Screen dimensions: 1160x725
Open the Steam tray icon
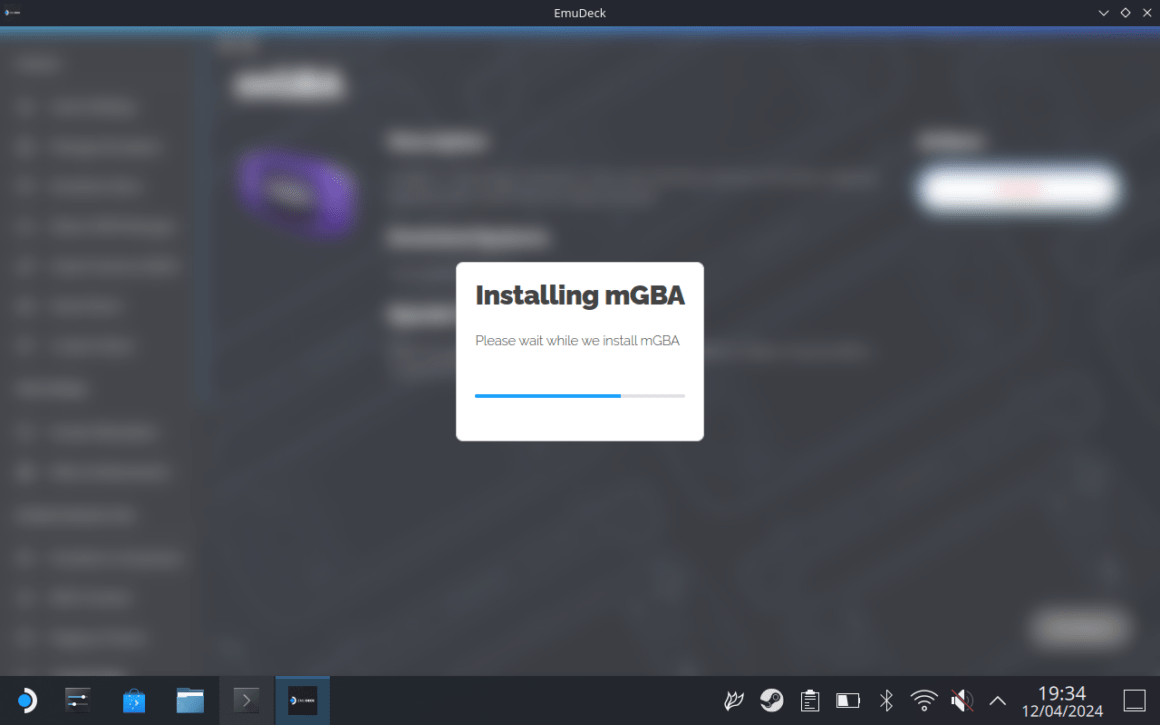772,700
